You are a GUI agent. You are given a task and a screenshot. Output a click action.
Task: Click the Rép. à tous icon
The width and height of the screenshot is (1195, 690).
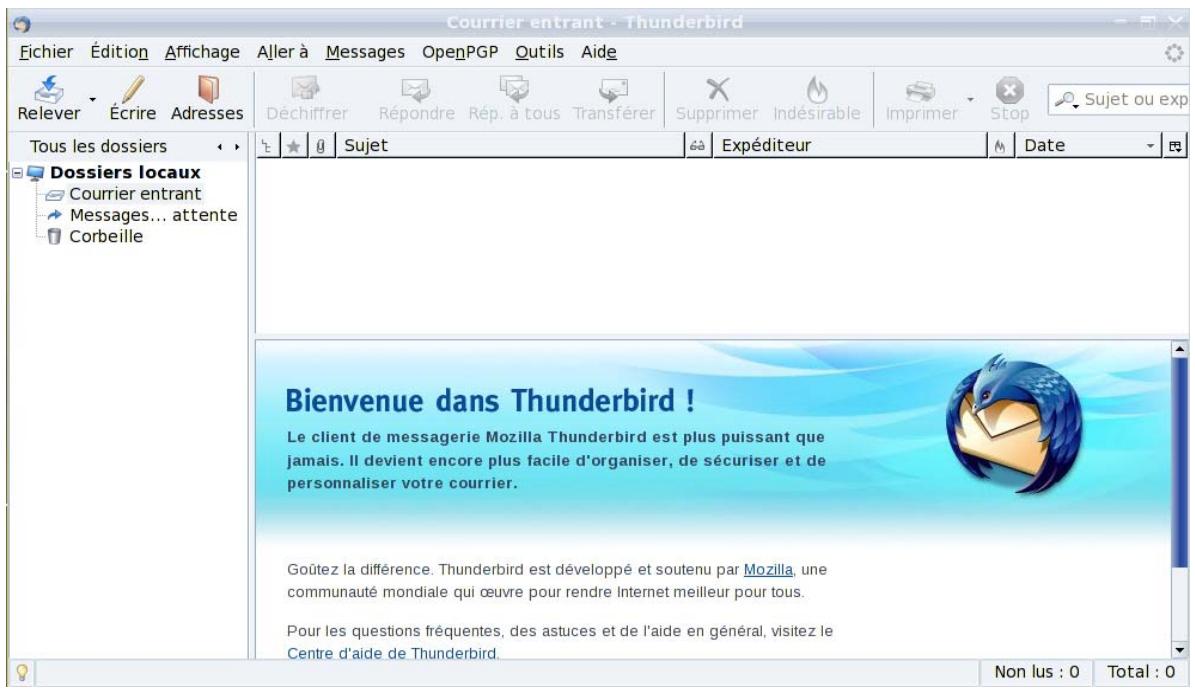coord(514,88)
